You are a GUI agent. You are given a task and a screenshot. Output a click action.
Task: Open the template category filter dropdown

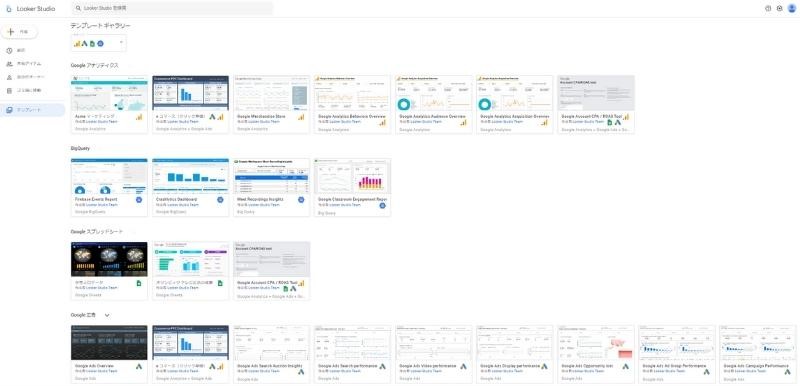pyautogui.click(x=98, y=43)
